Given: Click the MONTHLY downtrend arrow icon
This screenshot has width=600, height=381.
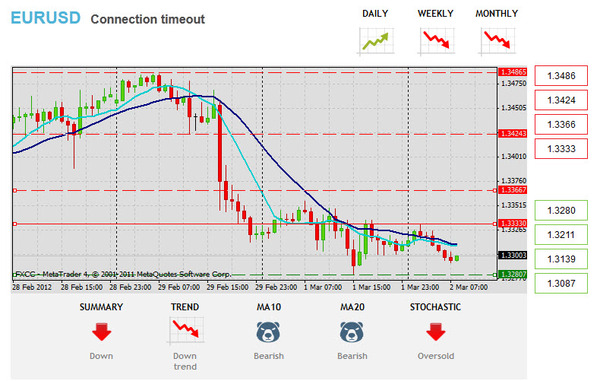Looking at the screenshot, I should click(497, 41).
